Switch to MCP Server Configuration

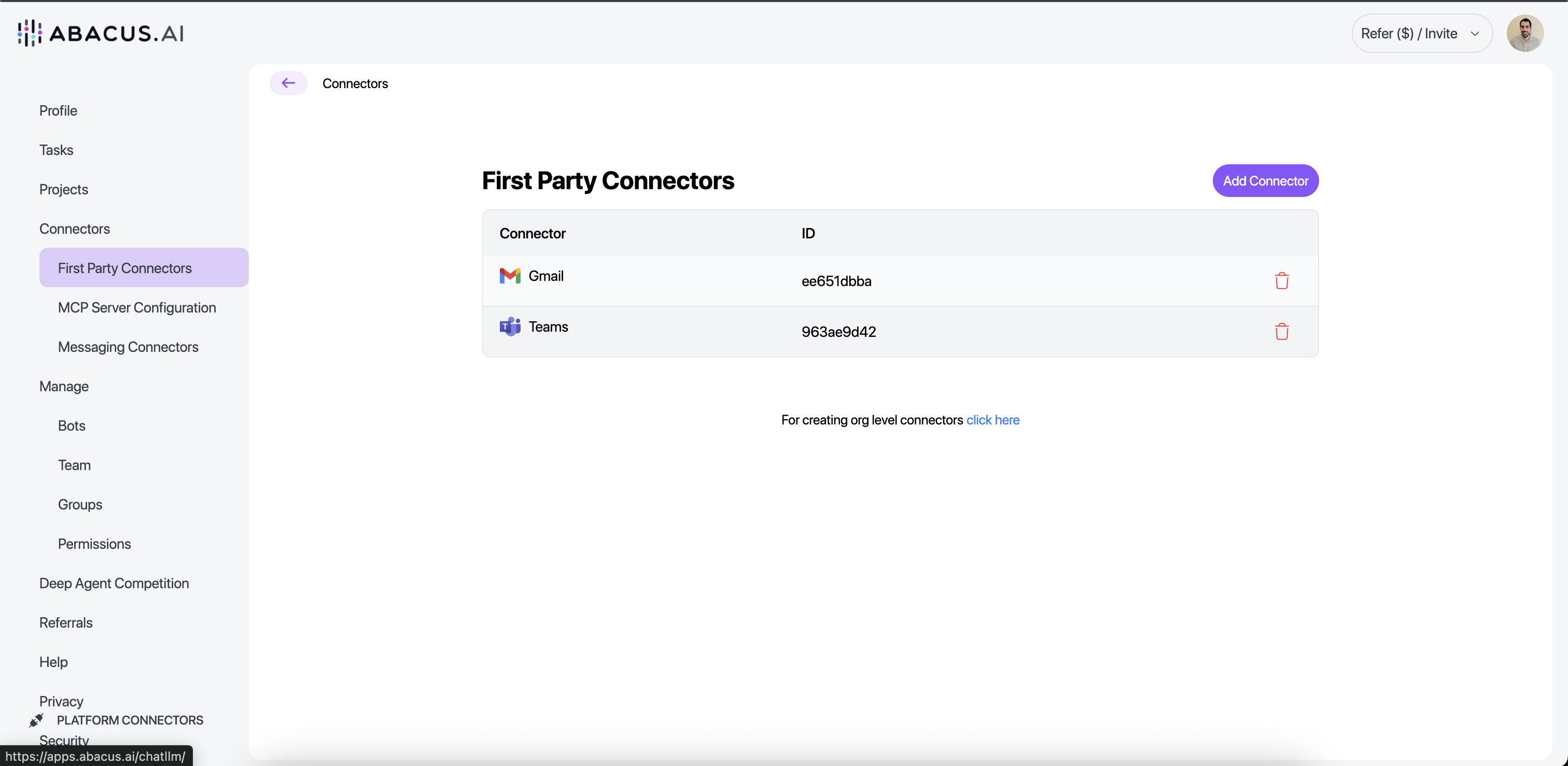click(136, 307)
